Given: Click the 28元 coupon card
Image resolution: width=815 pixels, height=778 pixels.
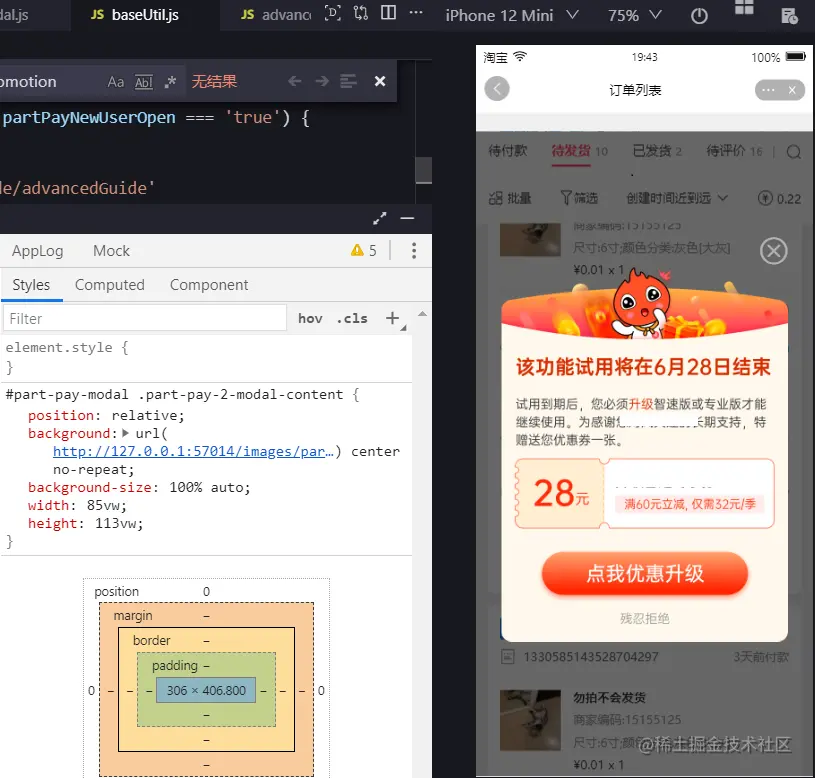Looking at the screenshot, I should (645, 493).
